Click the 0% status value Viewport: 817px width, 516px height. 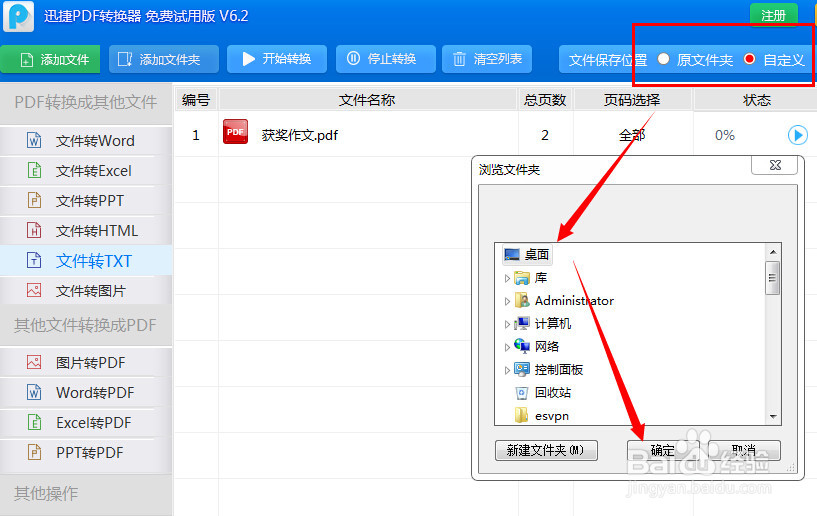tap(725, 136)
